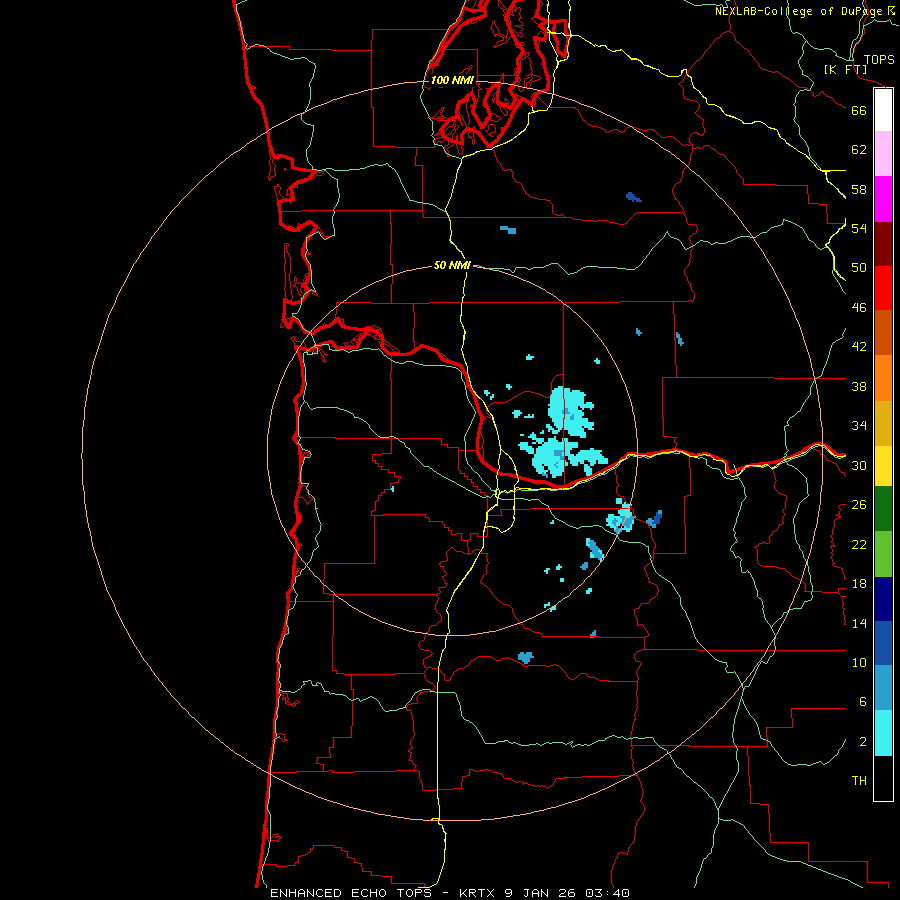This screenshot has height=900, width=900.
Task: Click the legend value "26"
Action: pos(859,505)
